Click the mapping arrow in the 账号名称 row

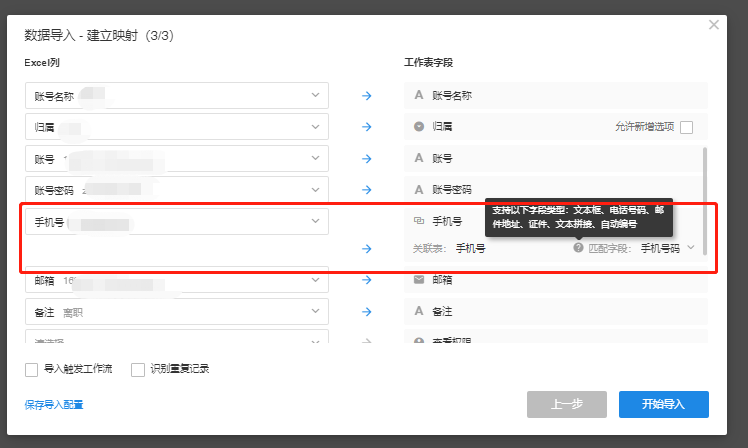click(366, 96)
